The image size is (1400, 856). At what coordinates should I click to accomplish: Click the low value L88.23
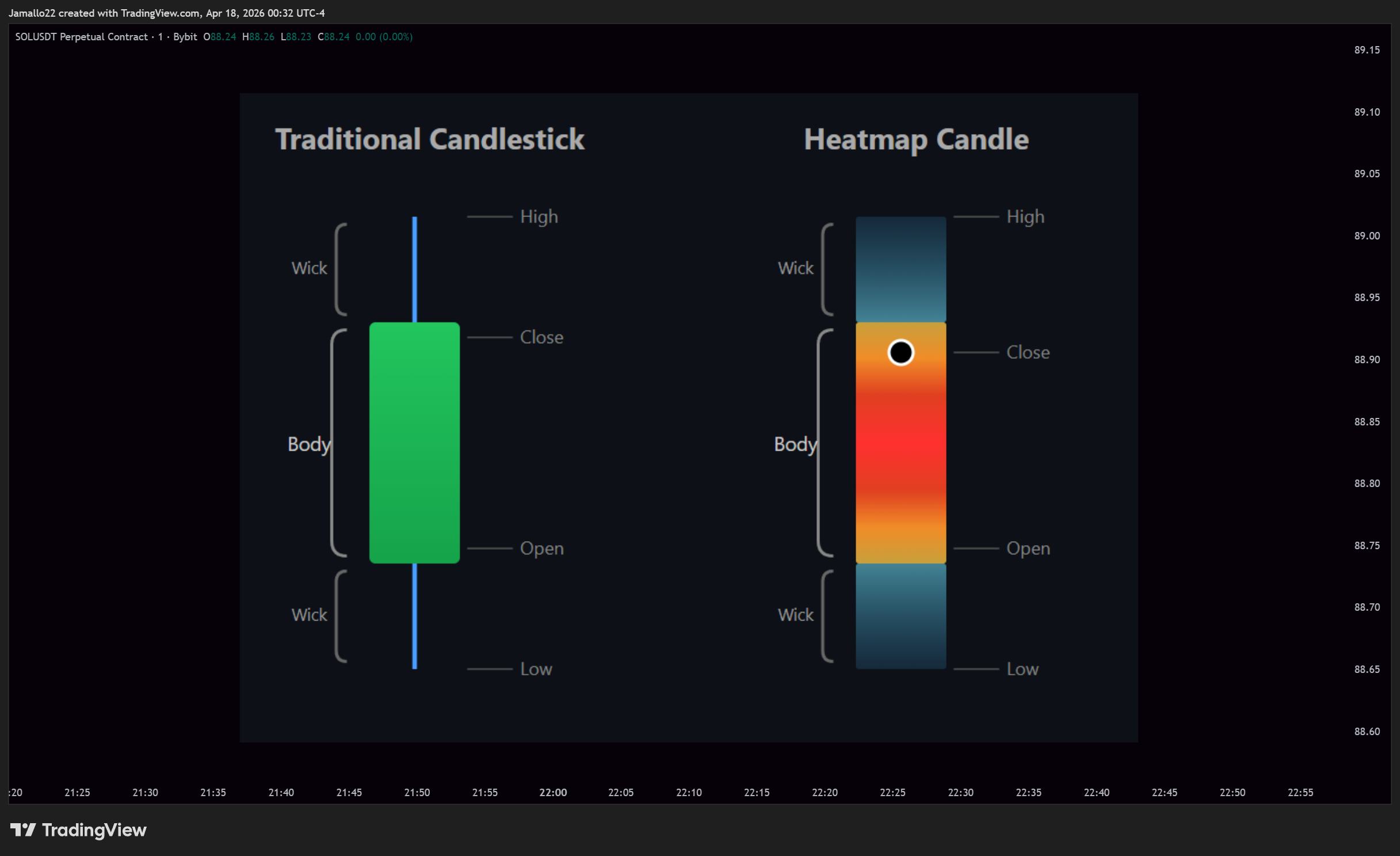[x=296, y=37]
